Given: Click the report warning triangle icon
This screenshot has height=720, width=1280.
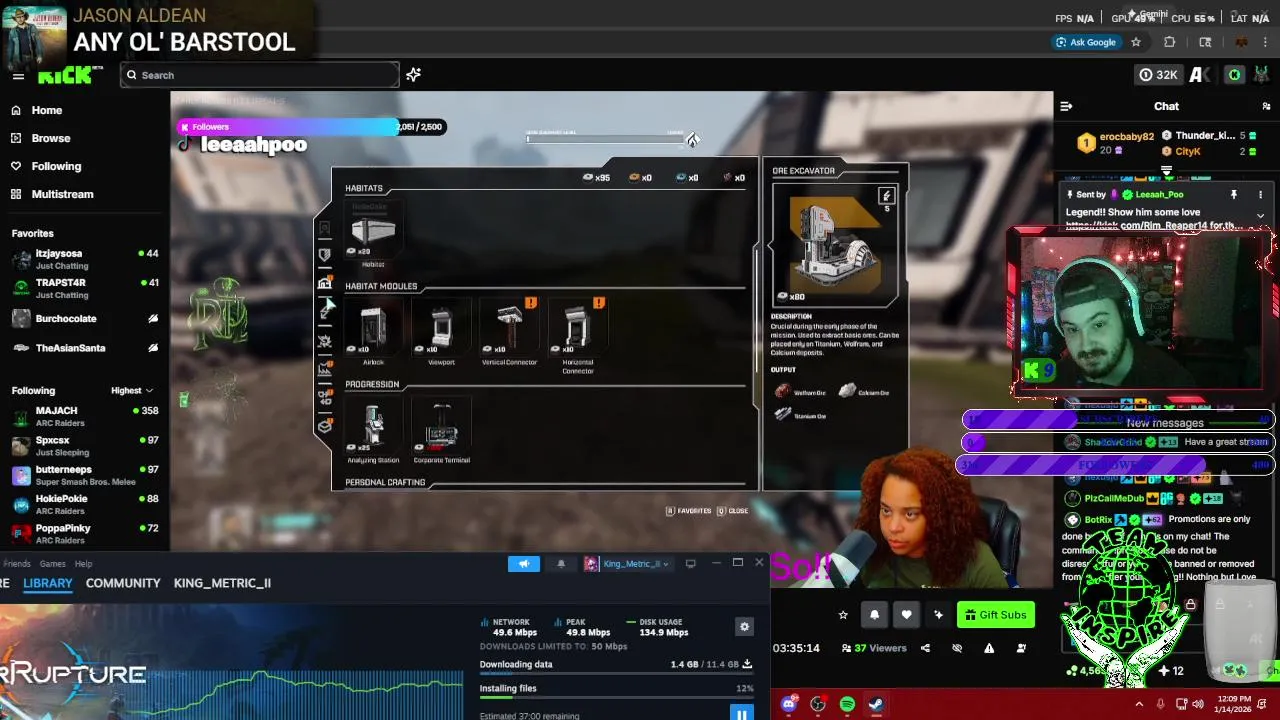Looking at the screenshot, I should click(989, 648).
